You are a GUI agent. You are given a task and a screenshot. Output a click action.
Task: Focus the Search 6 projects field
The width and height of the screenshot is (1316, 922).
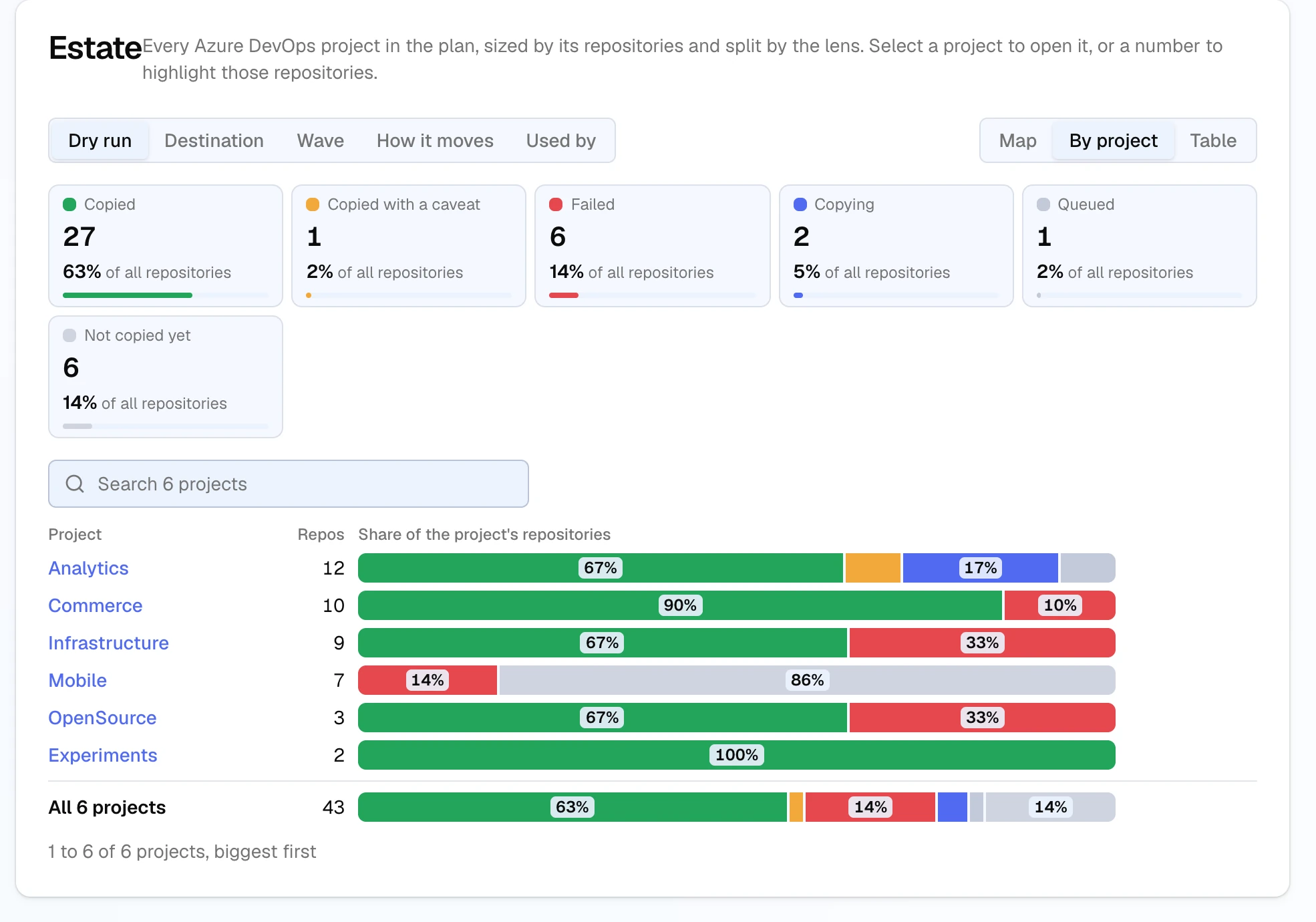[289, 484]
